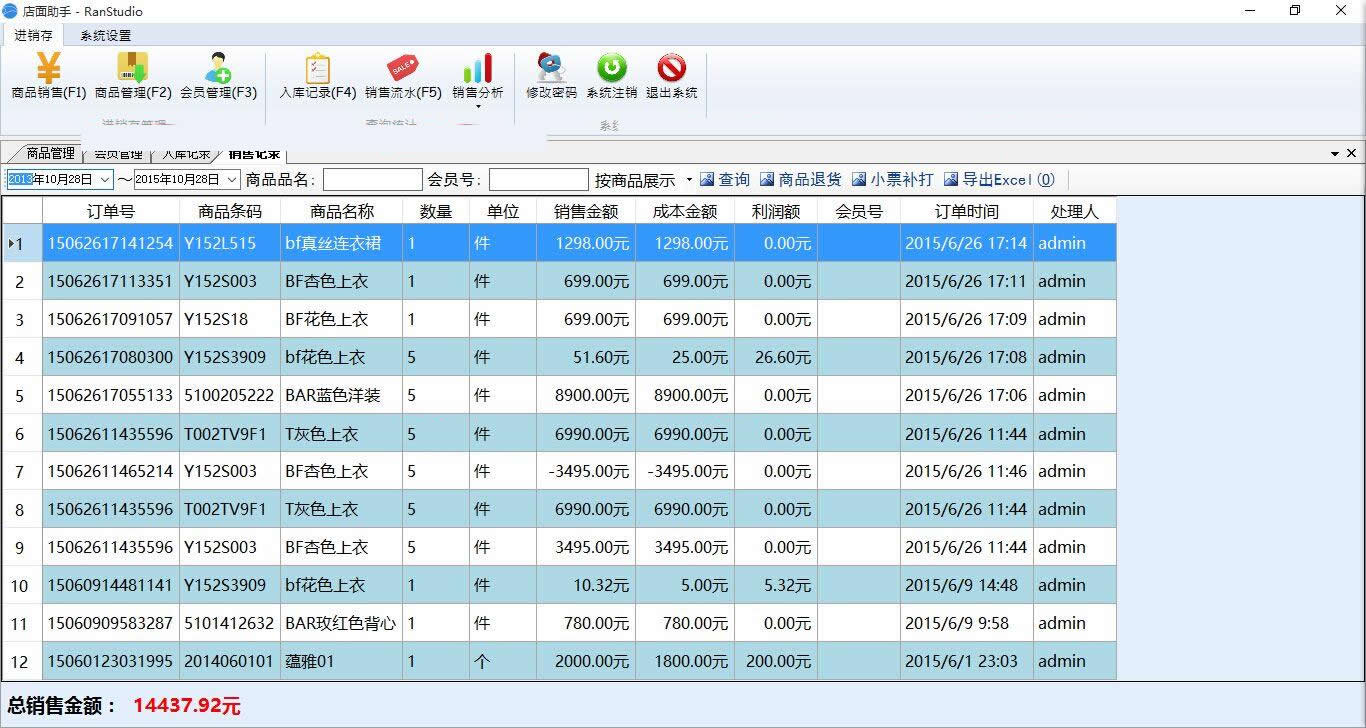Close the current tab page with X
This screenshot has height=728, width=1366.
[x=1352, y=153]
